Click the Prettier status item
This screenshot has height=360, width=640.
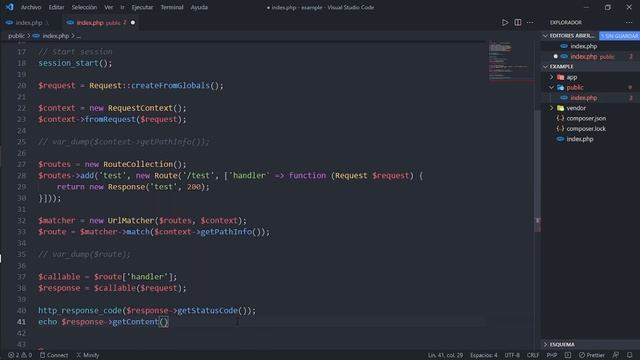[x=591, y=355]
